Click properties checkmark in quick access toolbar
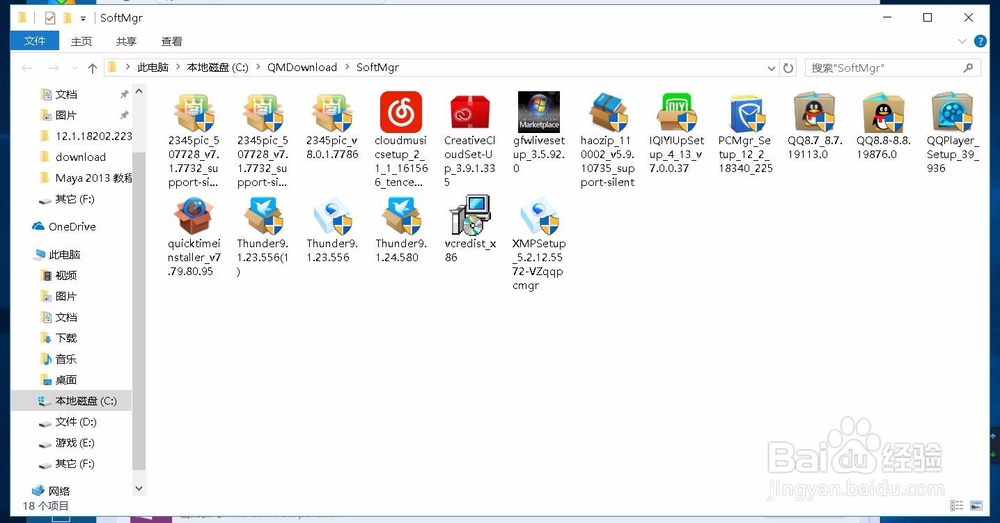 pyautogui.click(x=50, y=18)
